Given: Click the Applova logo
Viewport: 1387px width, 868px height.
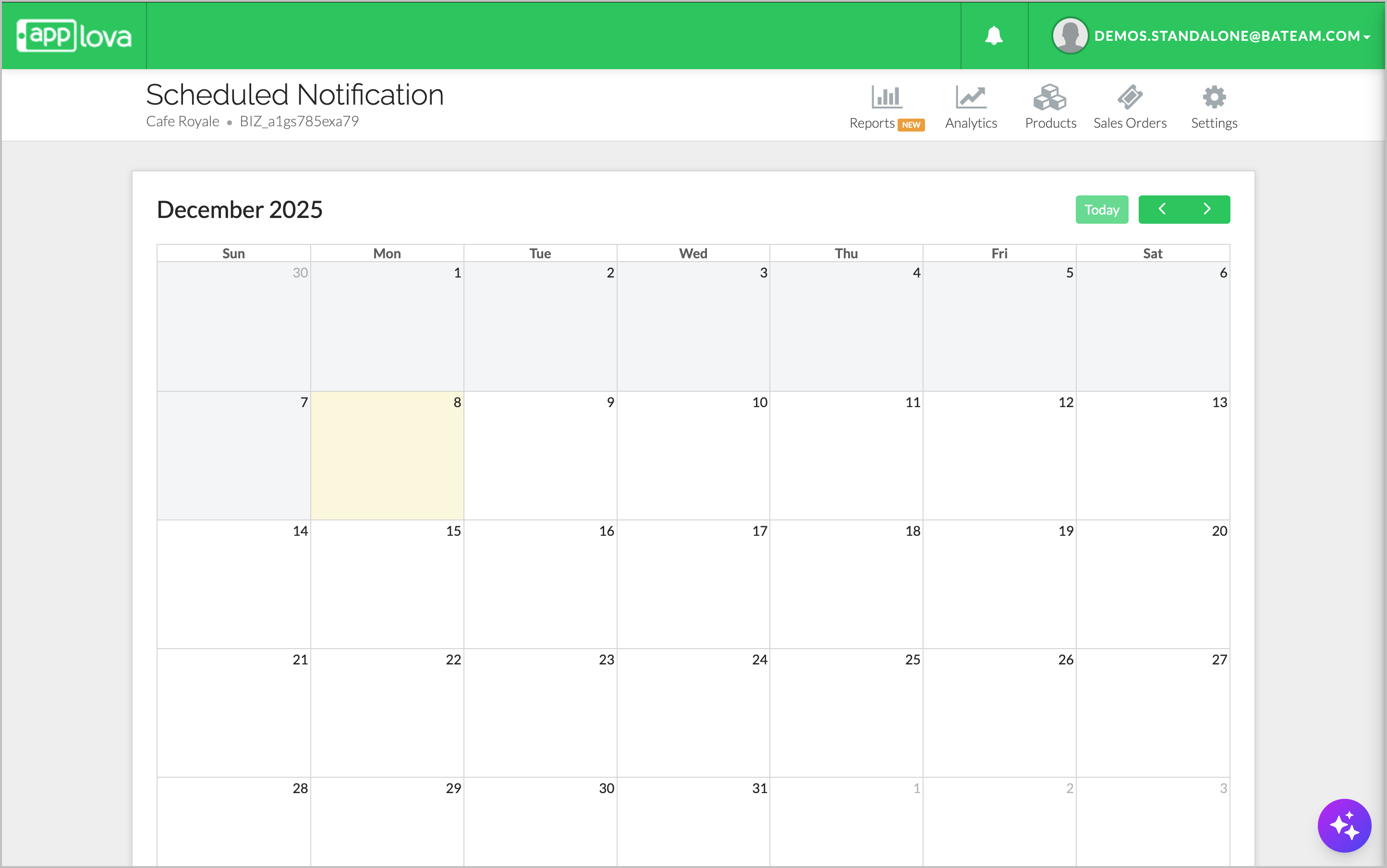Looking at the screenshot, I should pyautogui.click(x=74, y=36).
